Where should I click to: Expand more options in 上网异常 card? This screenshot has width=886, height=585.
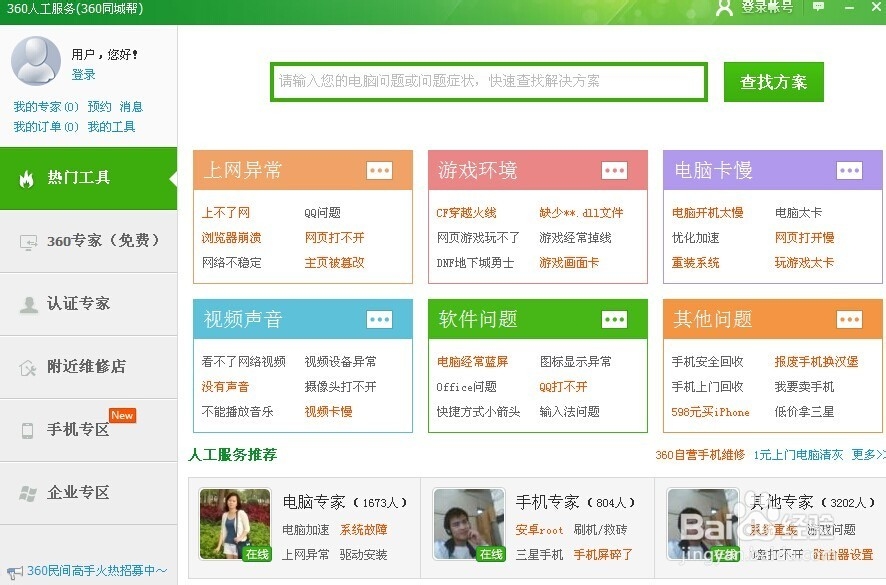pyautogui.click(x=379, y=170)
